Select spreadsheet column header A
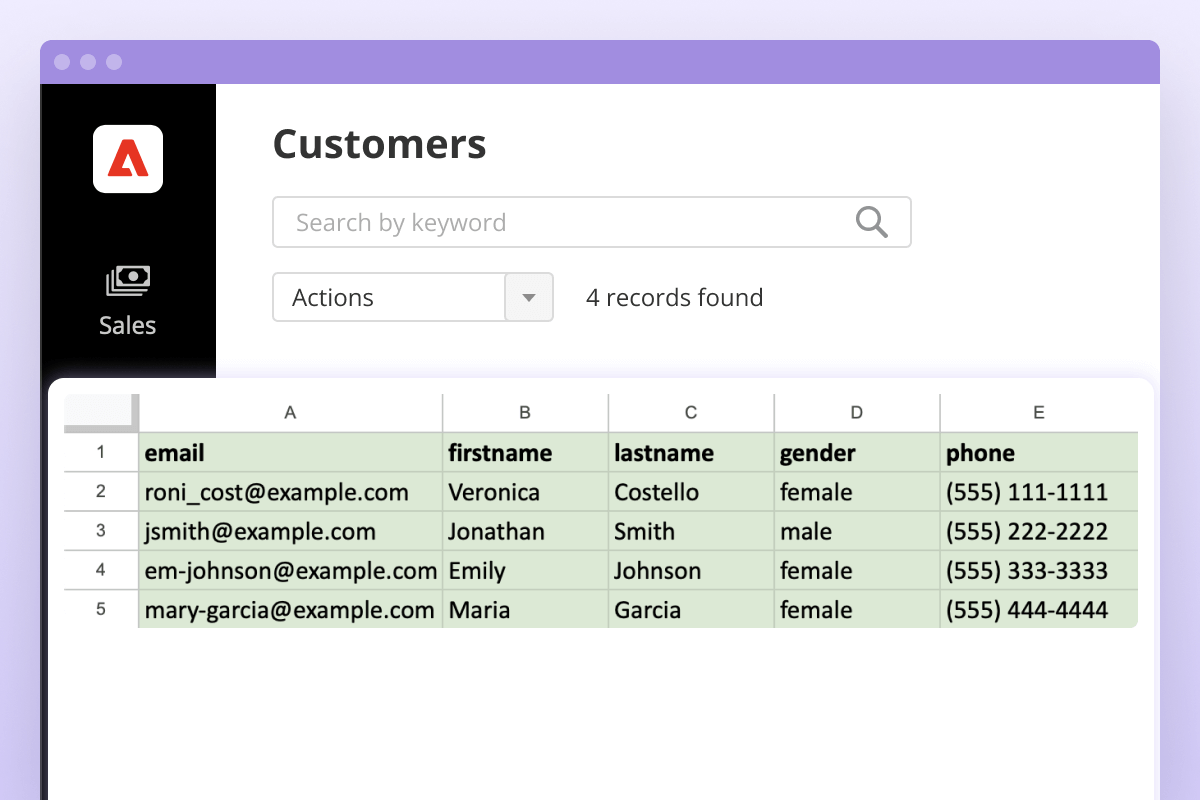The width and height of the screenshot is (1200, 800). (290, 412)
